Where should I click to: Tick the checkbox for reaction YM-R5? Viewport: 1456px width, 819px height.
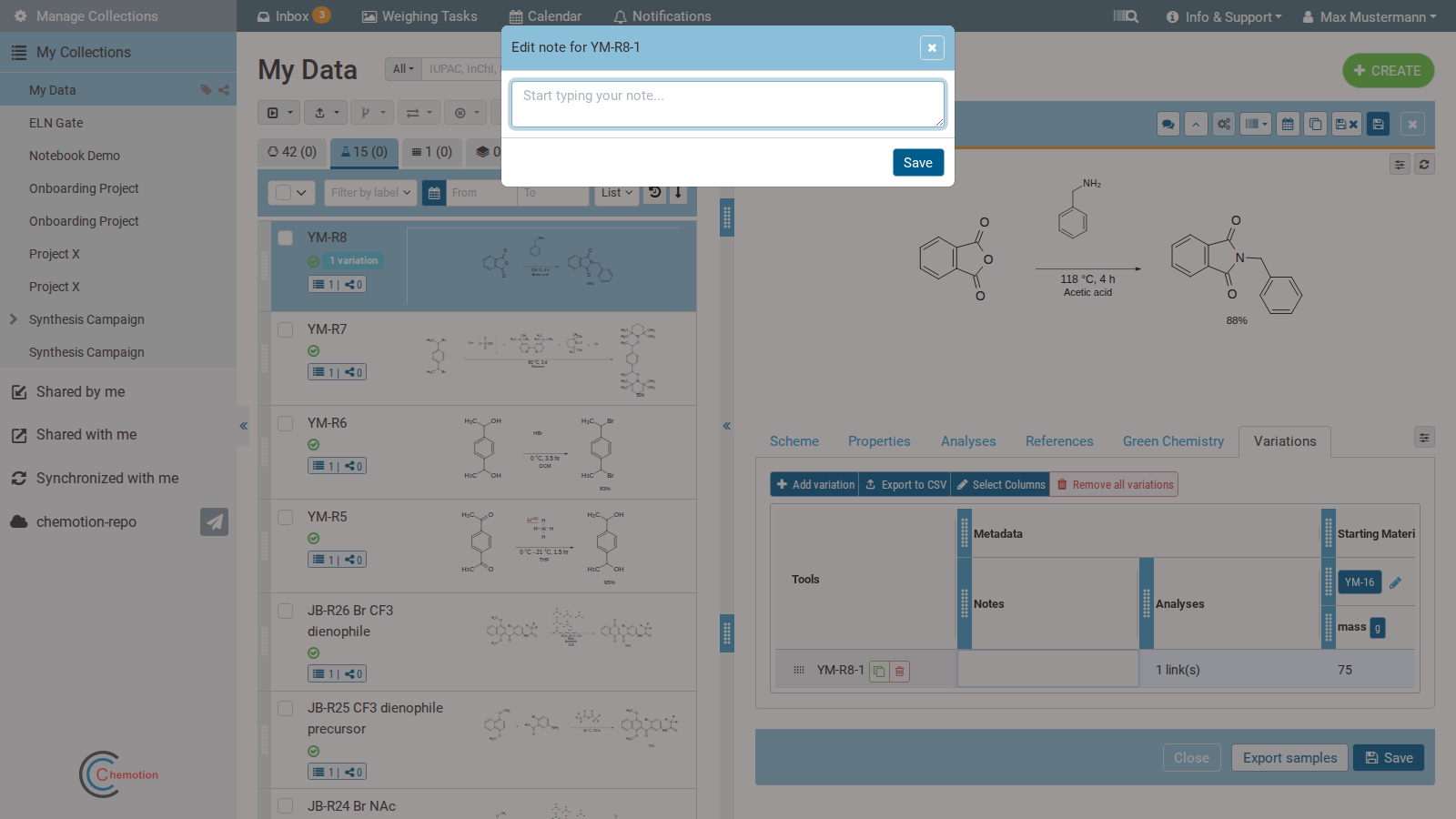click(x=286, y=518)
